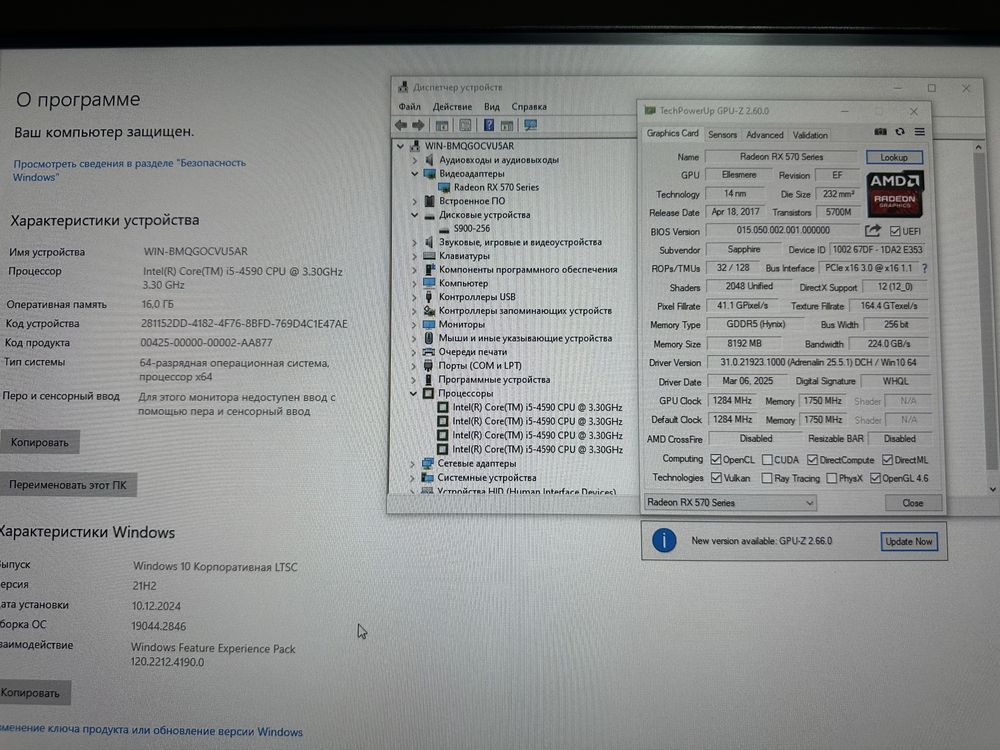The width and height of the screenshot is (1000, 750).
Task: Click the Клавиатуры keyboard icon
Action: [x=429, y=256]
